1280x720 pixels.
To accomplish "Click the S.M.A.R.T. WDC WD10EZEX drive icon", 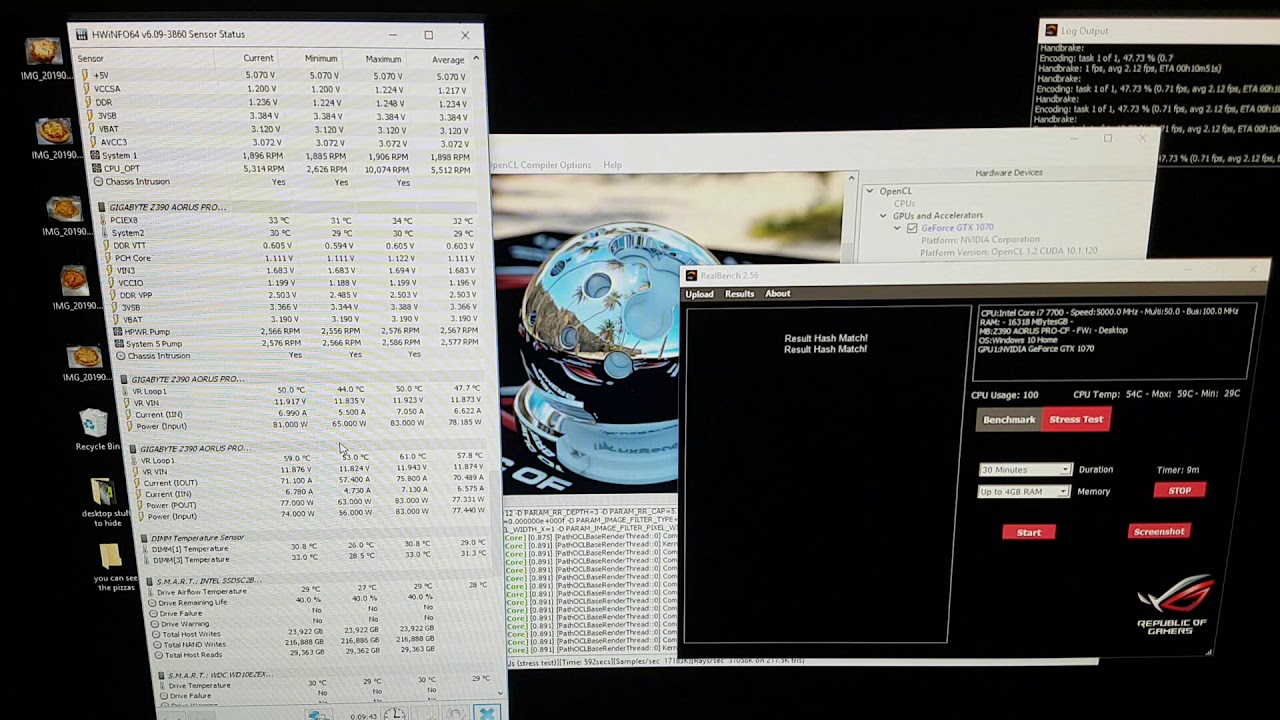I will point(160,675).
